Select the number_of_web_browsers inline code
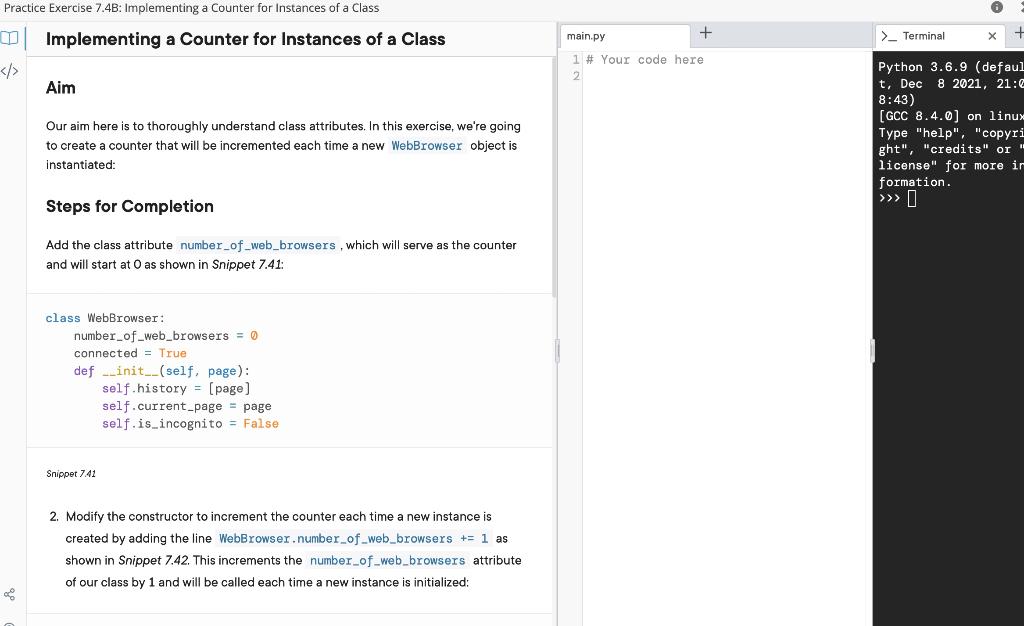Screen dimensions: 1024x626 (x=258, y=245)
